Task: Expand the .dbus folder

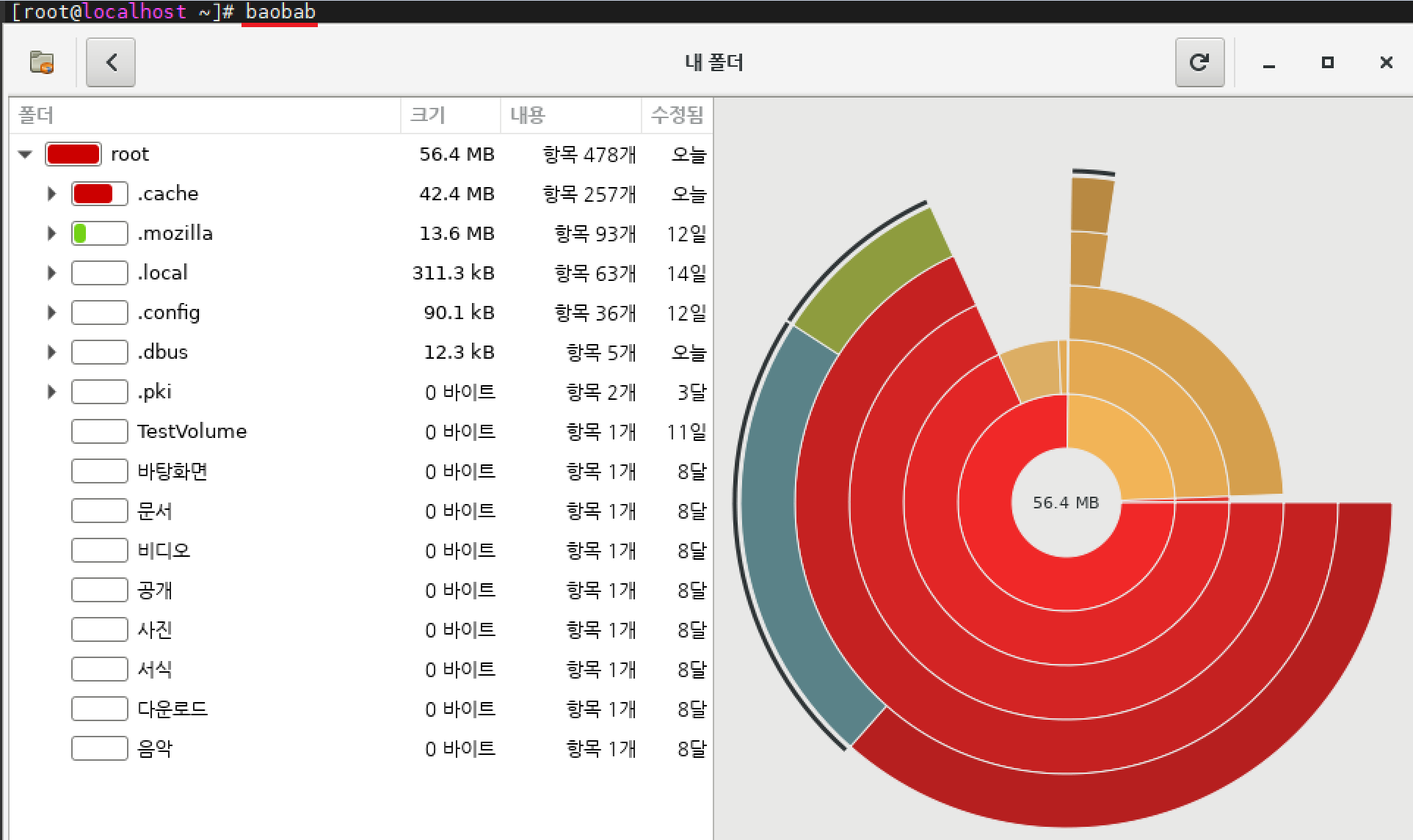Action: coord(51,352)
